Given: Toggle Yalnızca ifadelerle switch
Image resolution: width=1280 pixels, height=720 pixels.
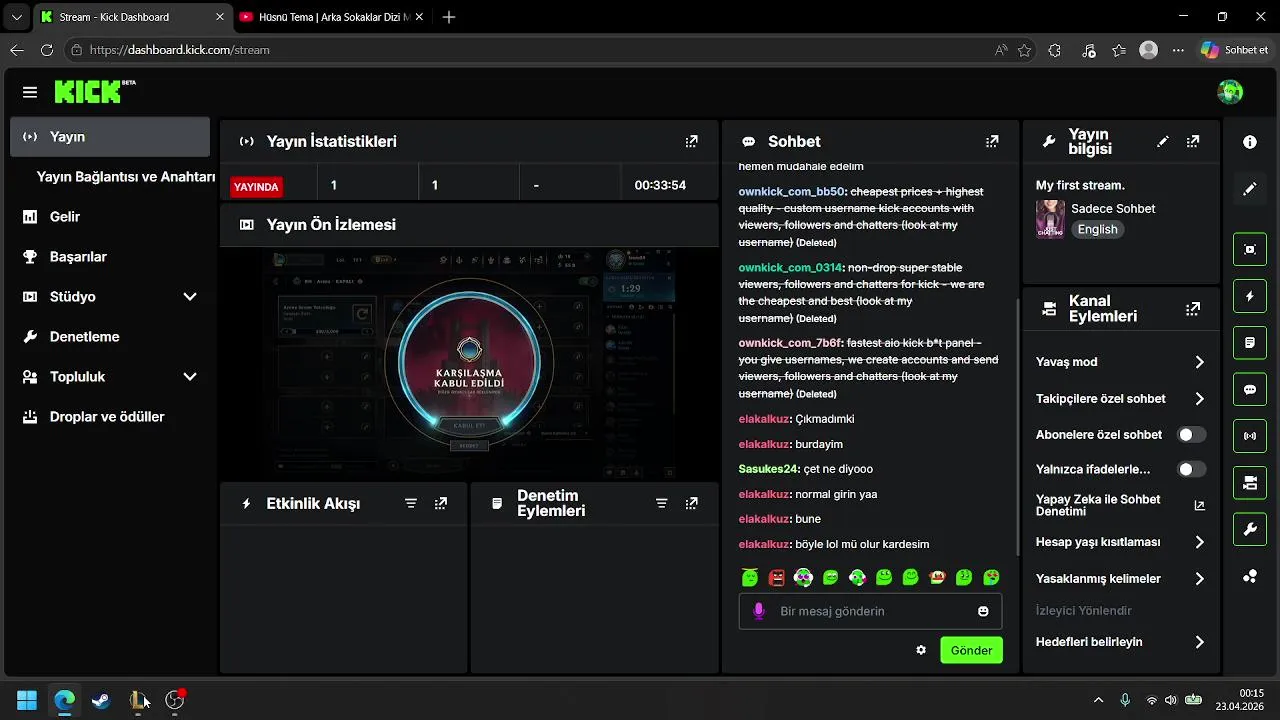Looking at the screenshot, I should 1192,469.
